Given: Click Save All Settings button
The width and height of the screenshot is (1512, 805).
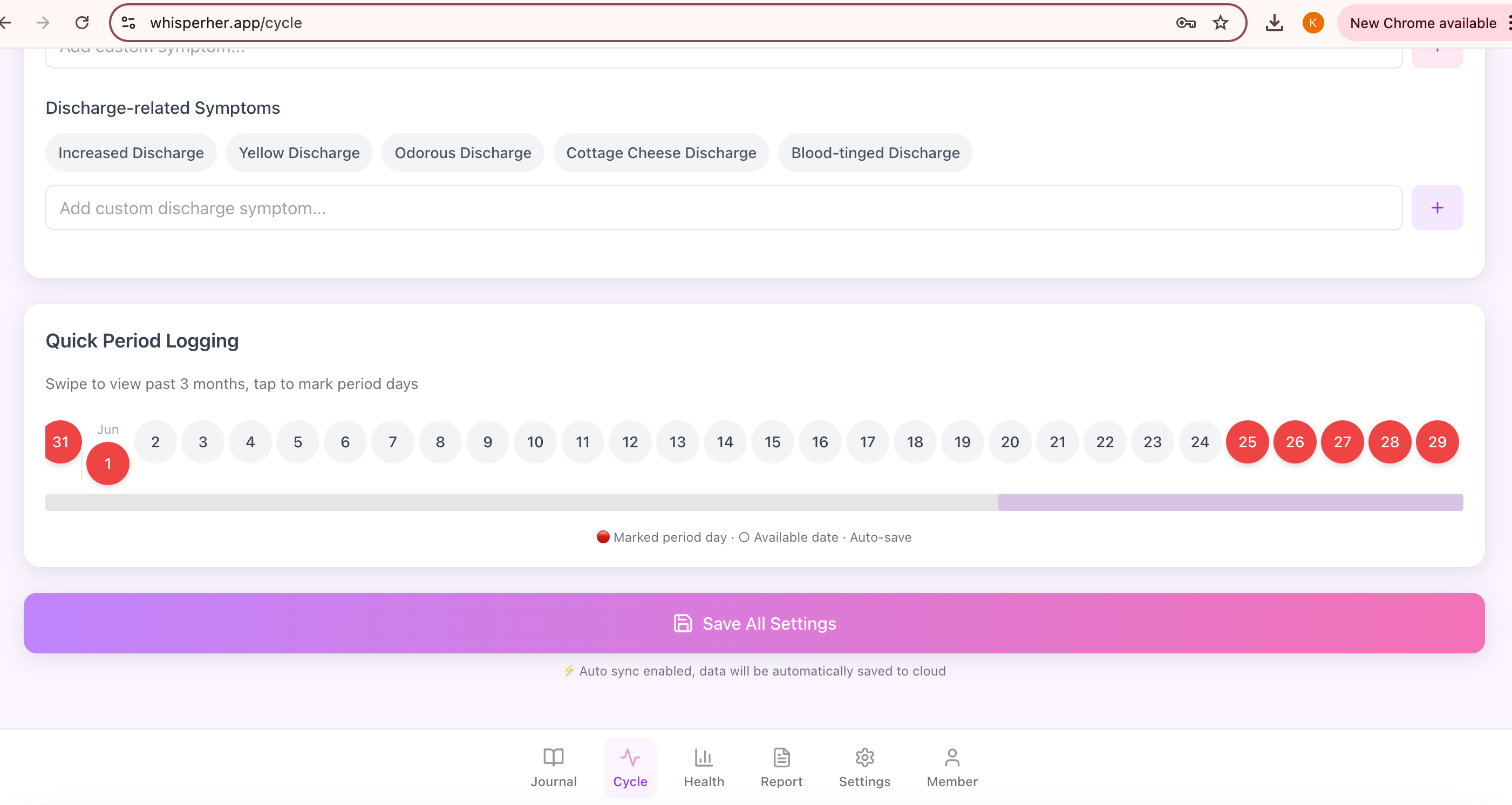Looking at the screenshot, I should tap(754, 623).
